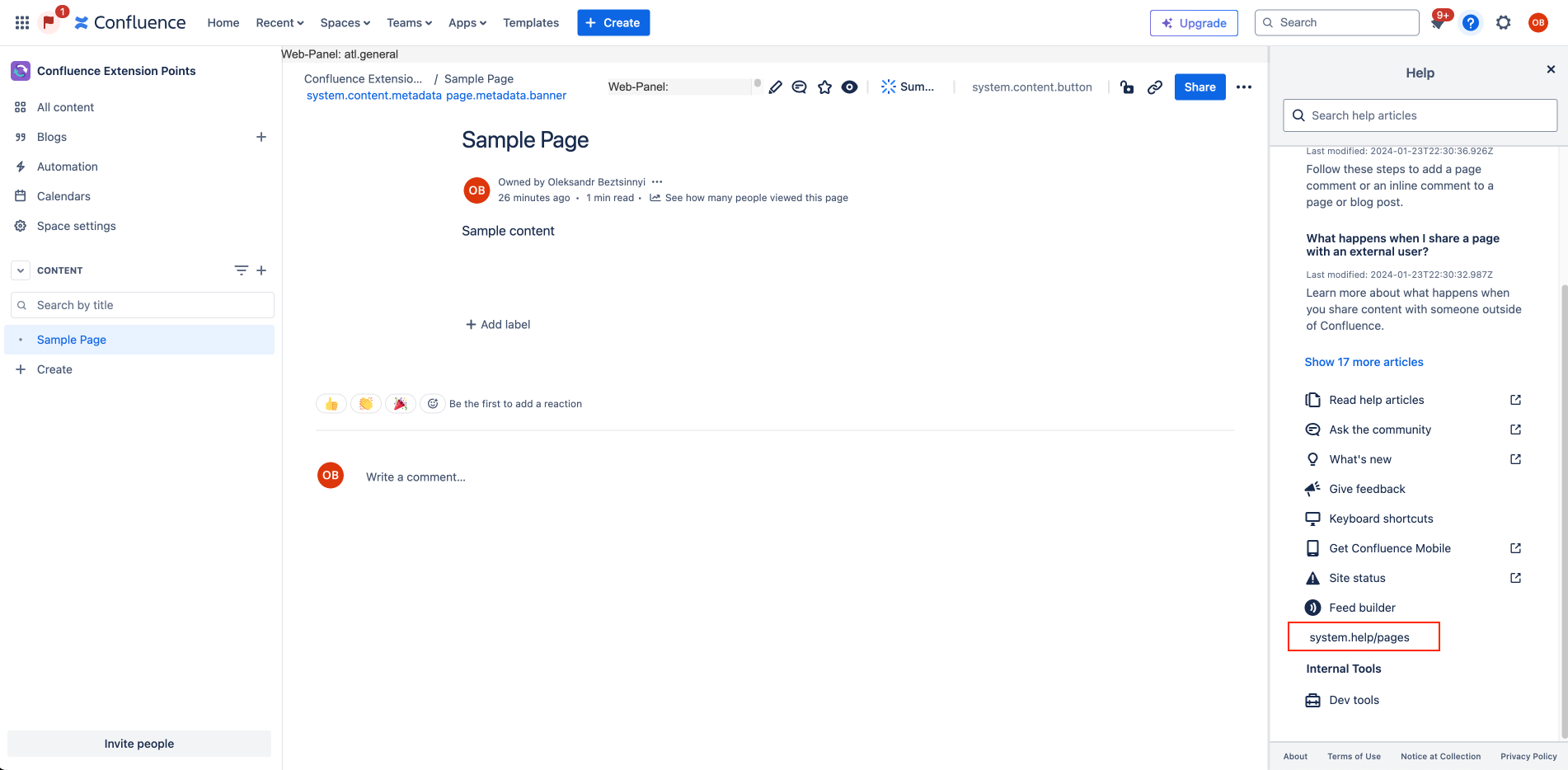1568x770 pixels.
Task: Click the Confluence logo
Action: (130, 22)
